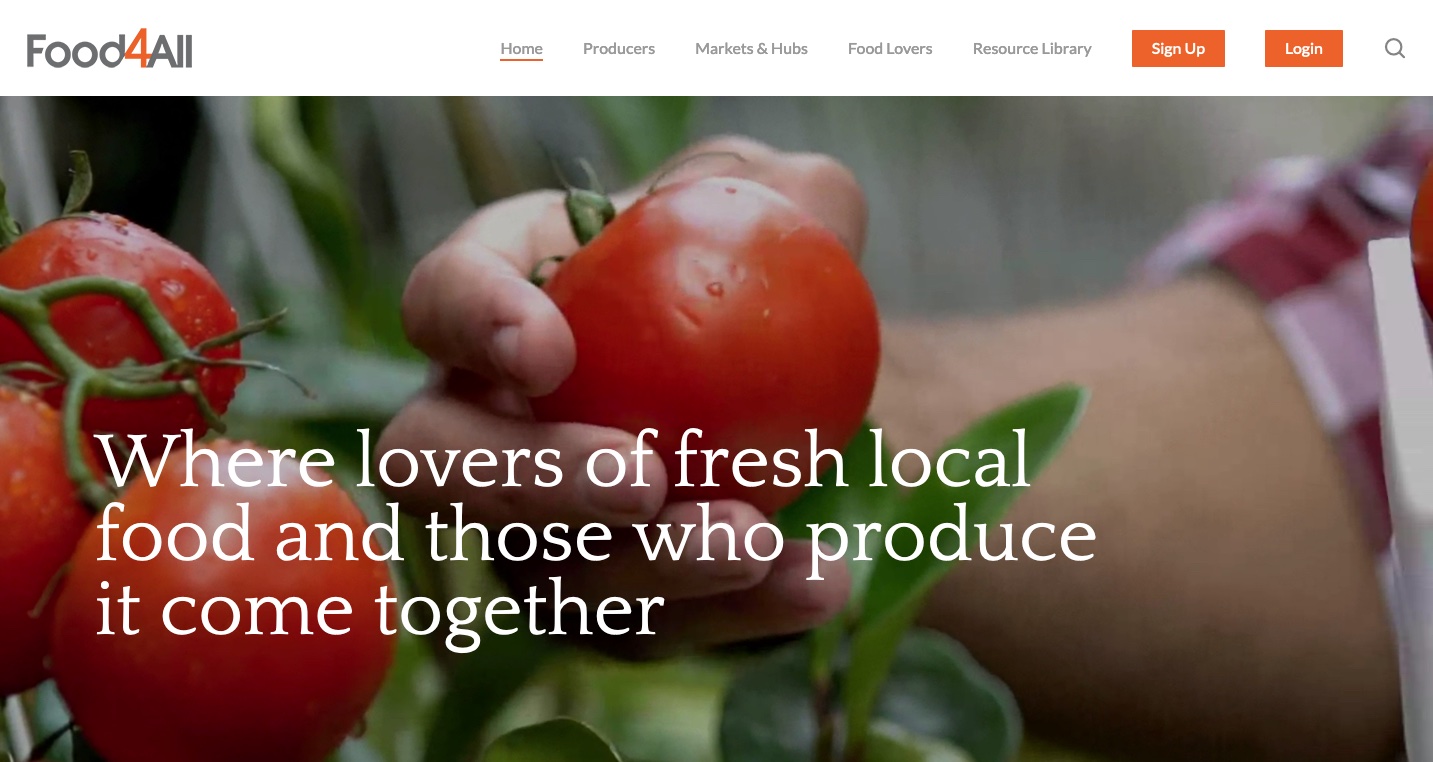This screenshot has height=762, width=1433.
Task: Open the Food Lovers page
Action: pos(890,48)
